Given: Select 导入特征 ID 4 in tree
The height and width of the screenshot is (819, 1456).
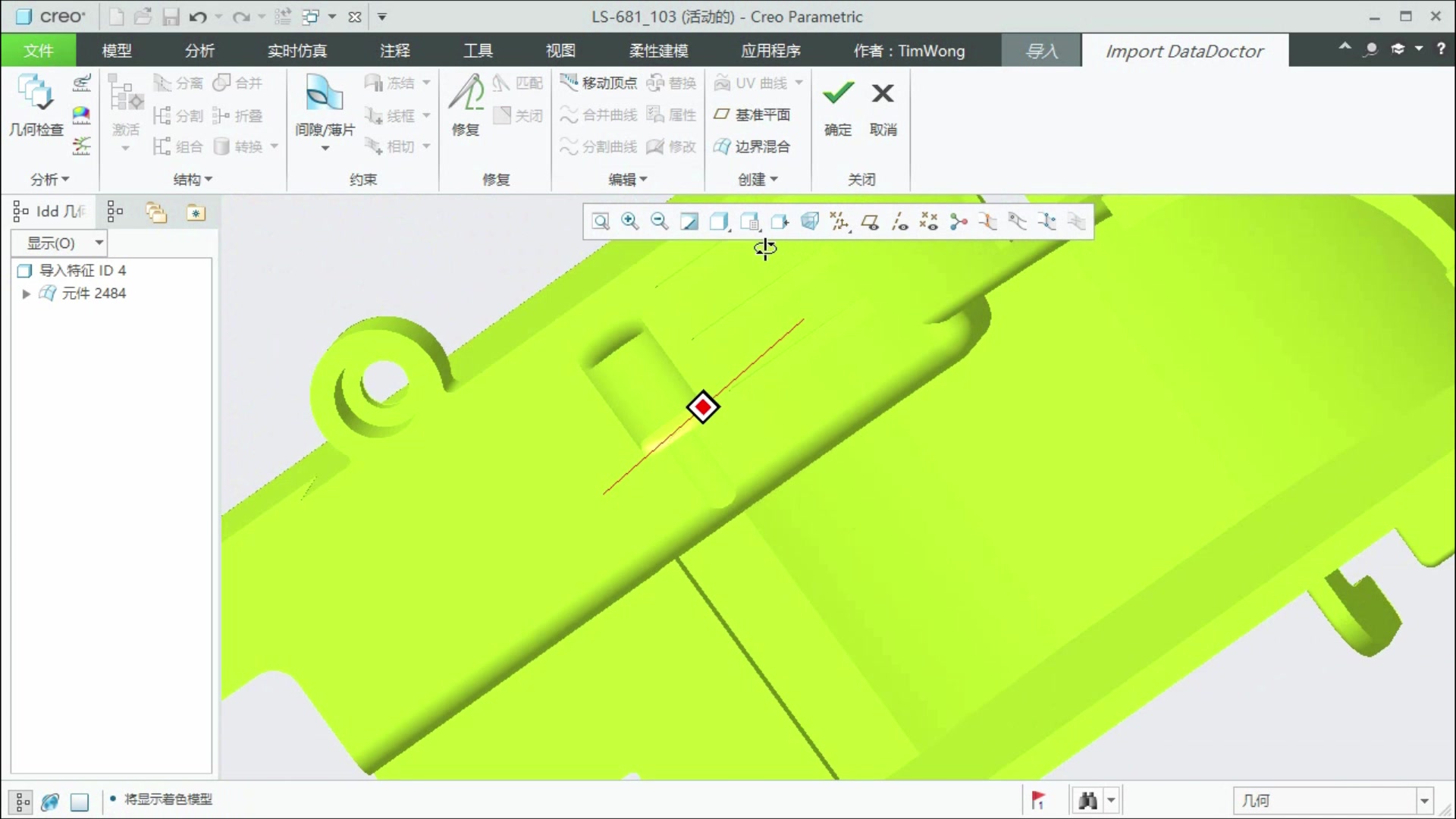Looking at the screenshot, I should coord(82,271).
